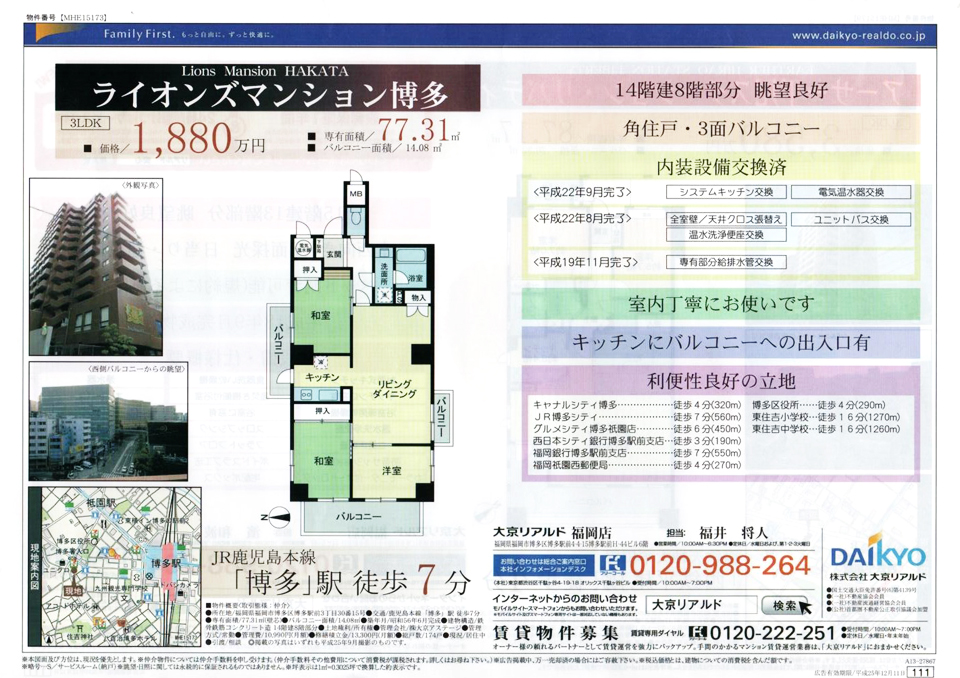Click the 内装設備交換済 heading
The width and height of the screenshot is (960, 678).
(x=721, y=167)
